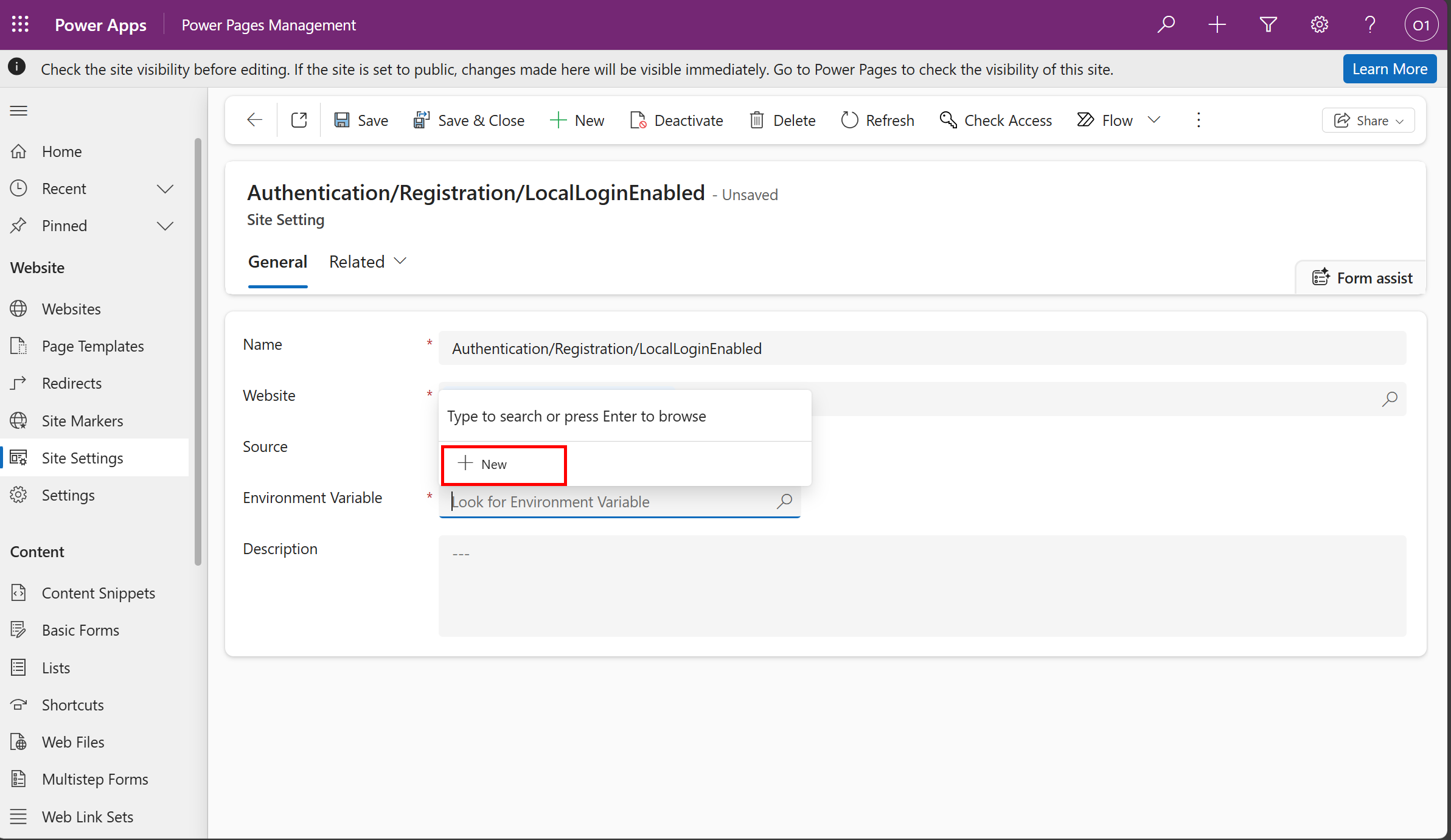The image size is (1451, 840).
Task: Click the More commands ellipsis icon
Action: point(1198,120)
